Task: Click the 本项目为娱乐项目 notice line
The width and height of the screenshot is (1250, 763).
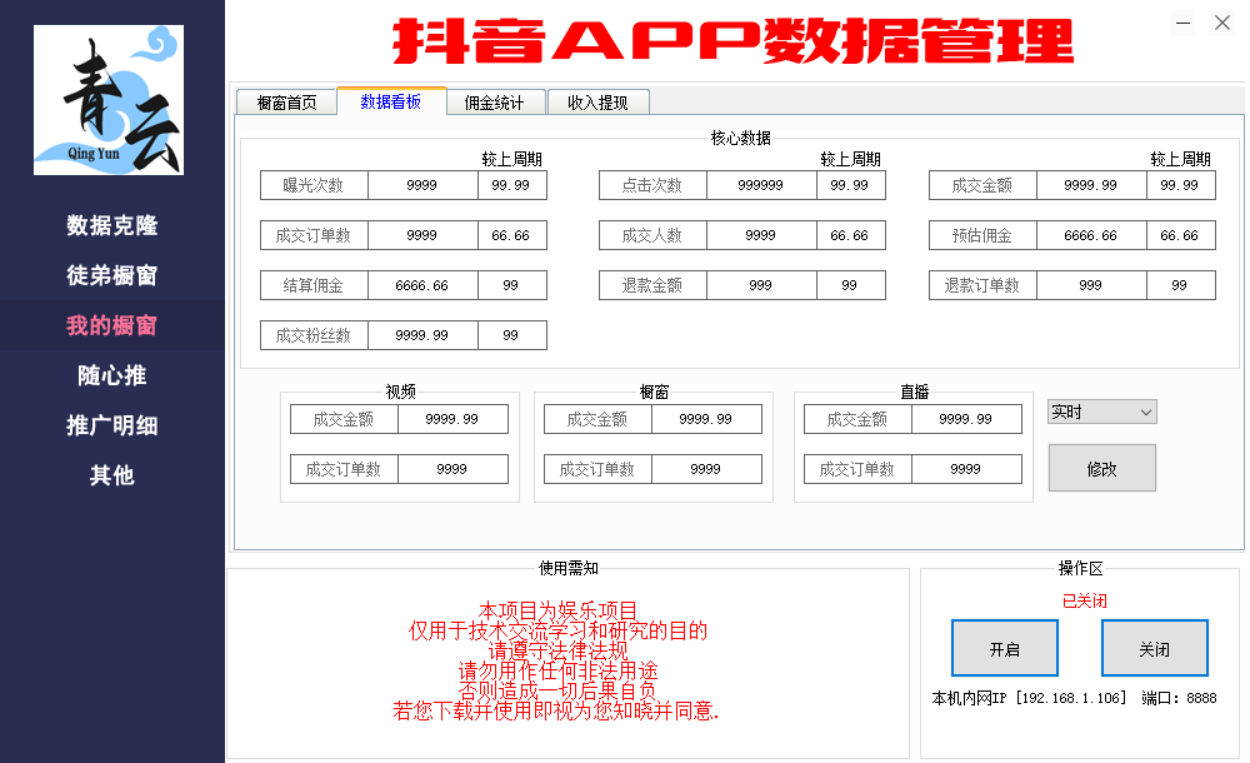Action: click(558, 610)
